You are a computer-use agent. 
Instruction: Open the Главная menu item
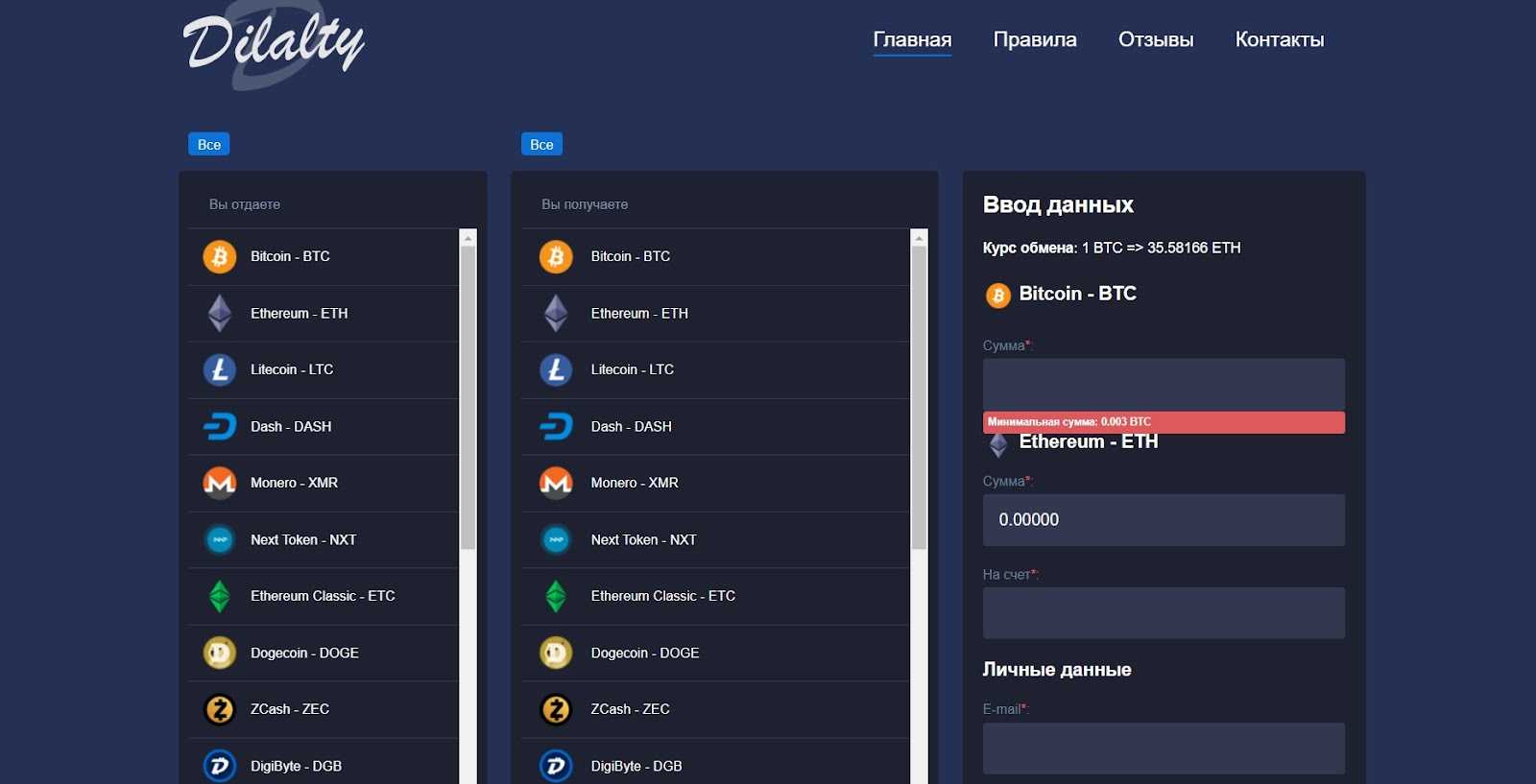[x=912, y=39]
